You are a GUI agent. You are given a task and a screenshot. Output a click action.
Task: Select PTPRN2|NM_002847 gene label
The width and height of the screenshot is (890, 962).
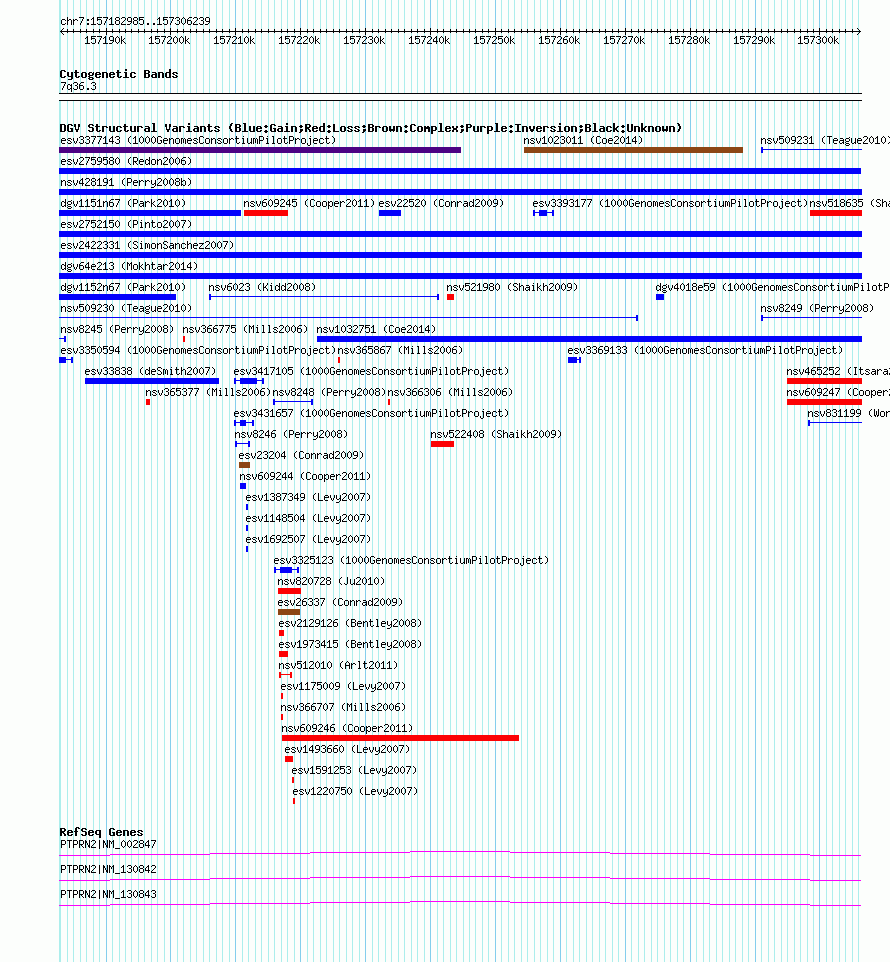tap(108, 845)
